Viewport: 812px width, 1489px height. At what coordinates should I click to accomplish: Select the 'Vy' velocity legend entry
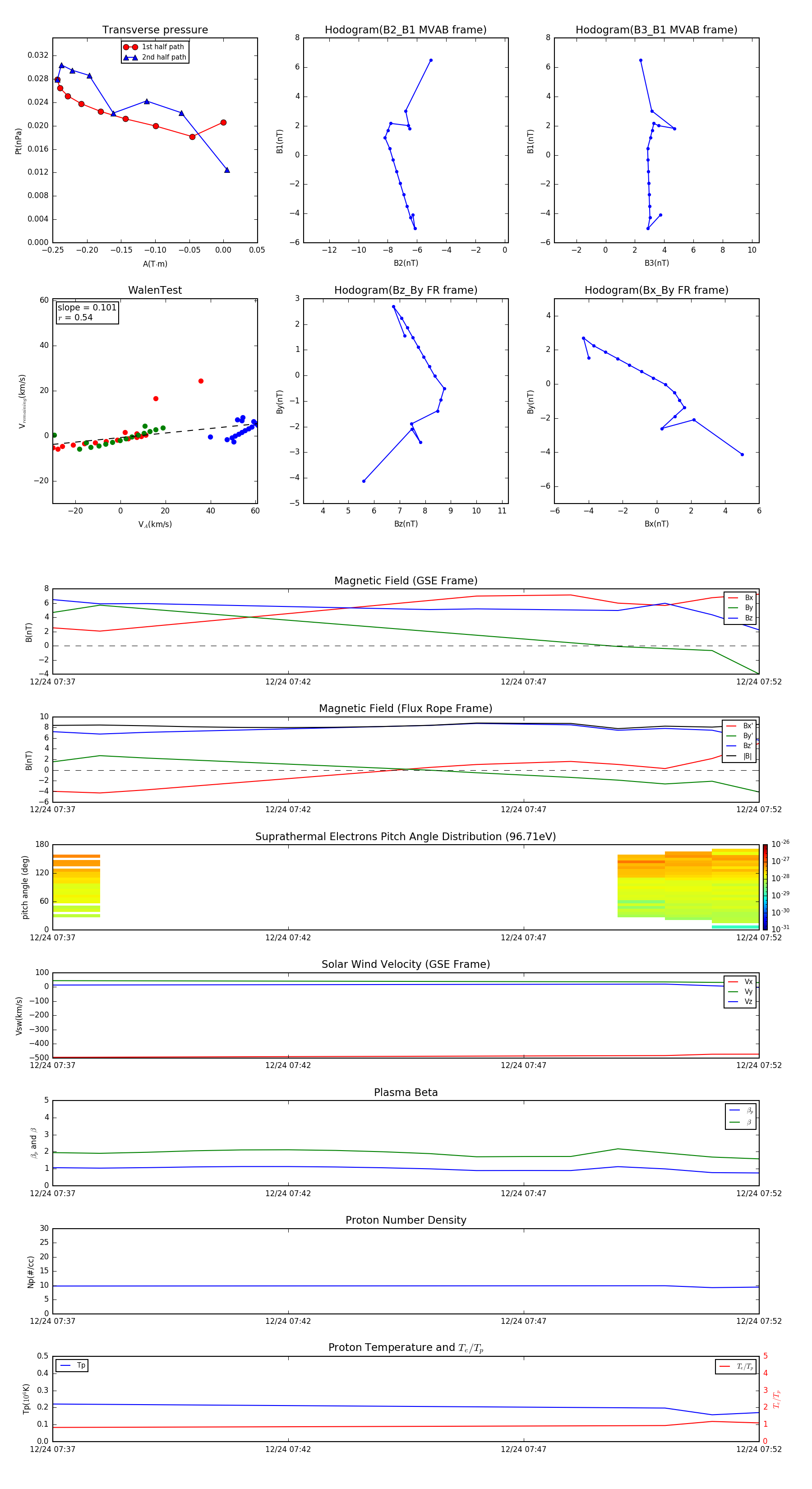click(x=740, y=991)
